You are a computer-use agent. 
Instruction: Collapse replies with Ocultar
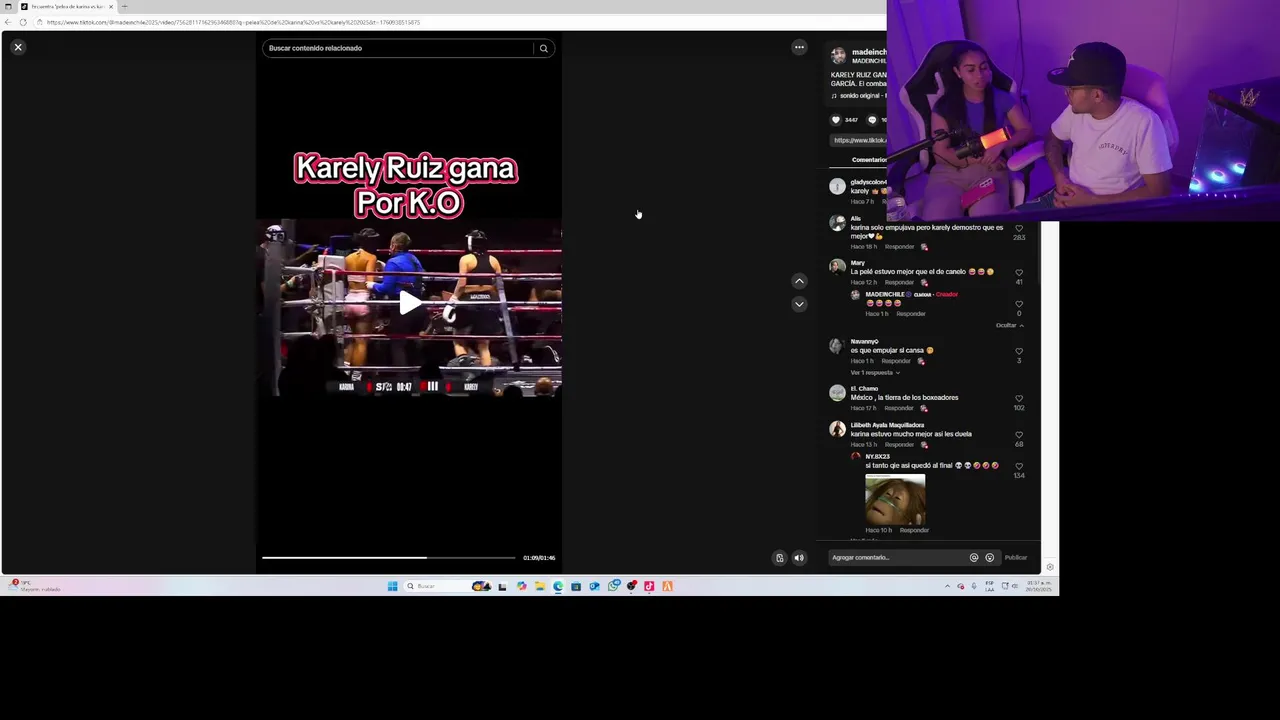[1009, 325]
